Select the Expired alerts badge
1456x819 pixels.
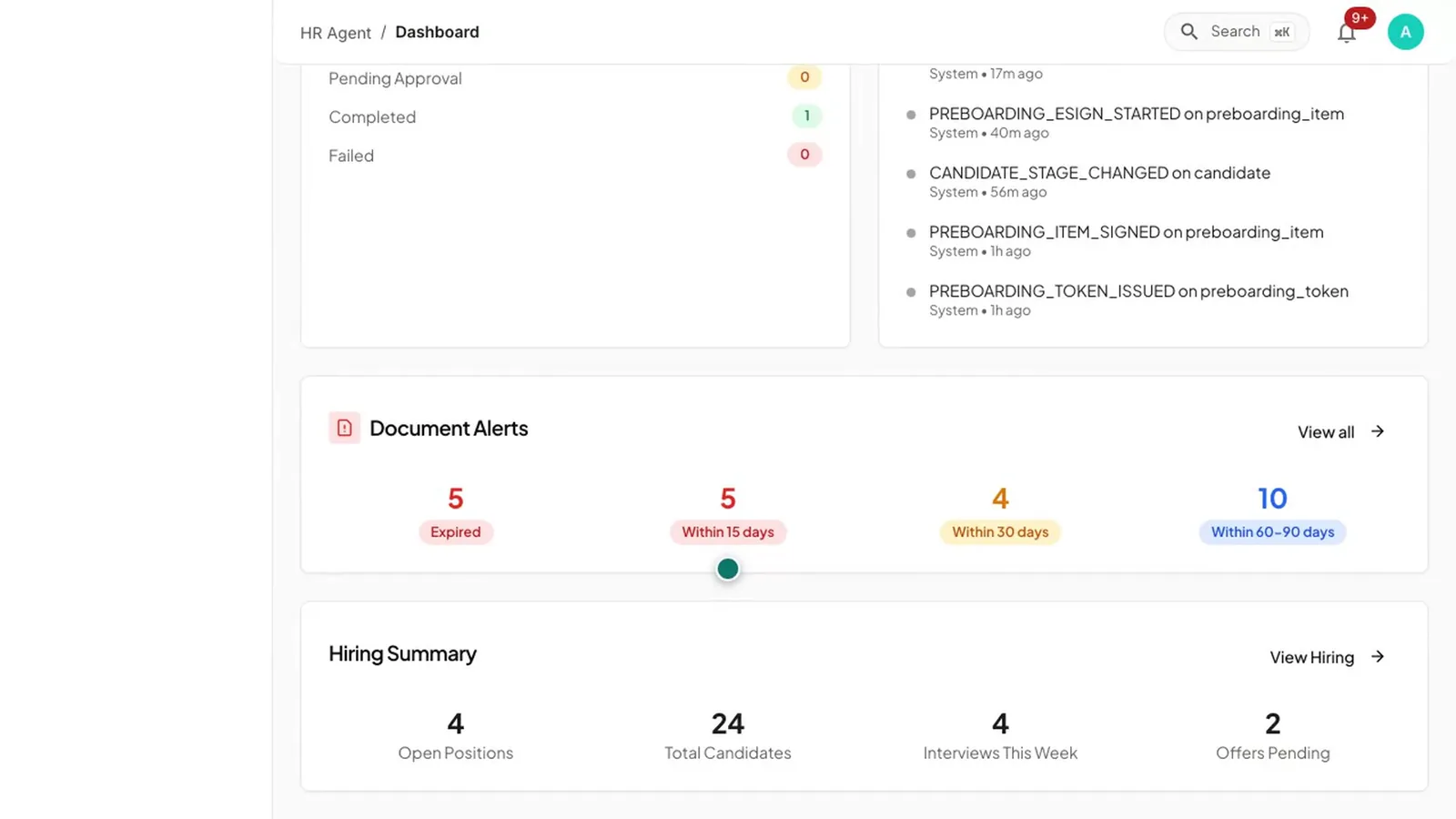click(x=456, y=532)
